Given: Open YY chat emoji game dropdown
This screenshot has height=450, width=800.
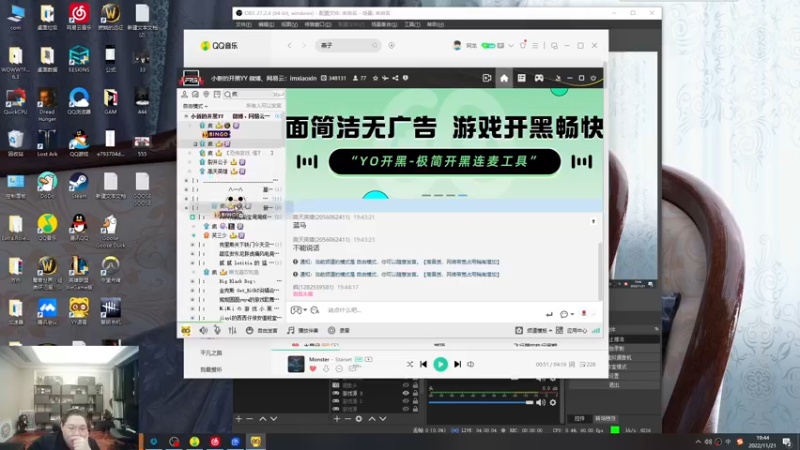Looking at the screenshot, I should 298,310.
